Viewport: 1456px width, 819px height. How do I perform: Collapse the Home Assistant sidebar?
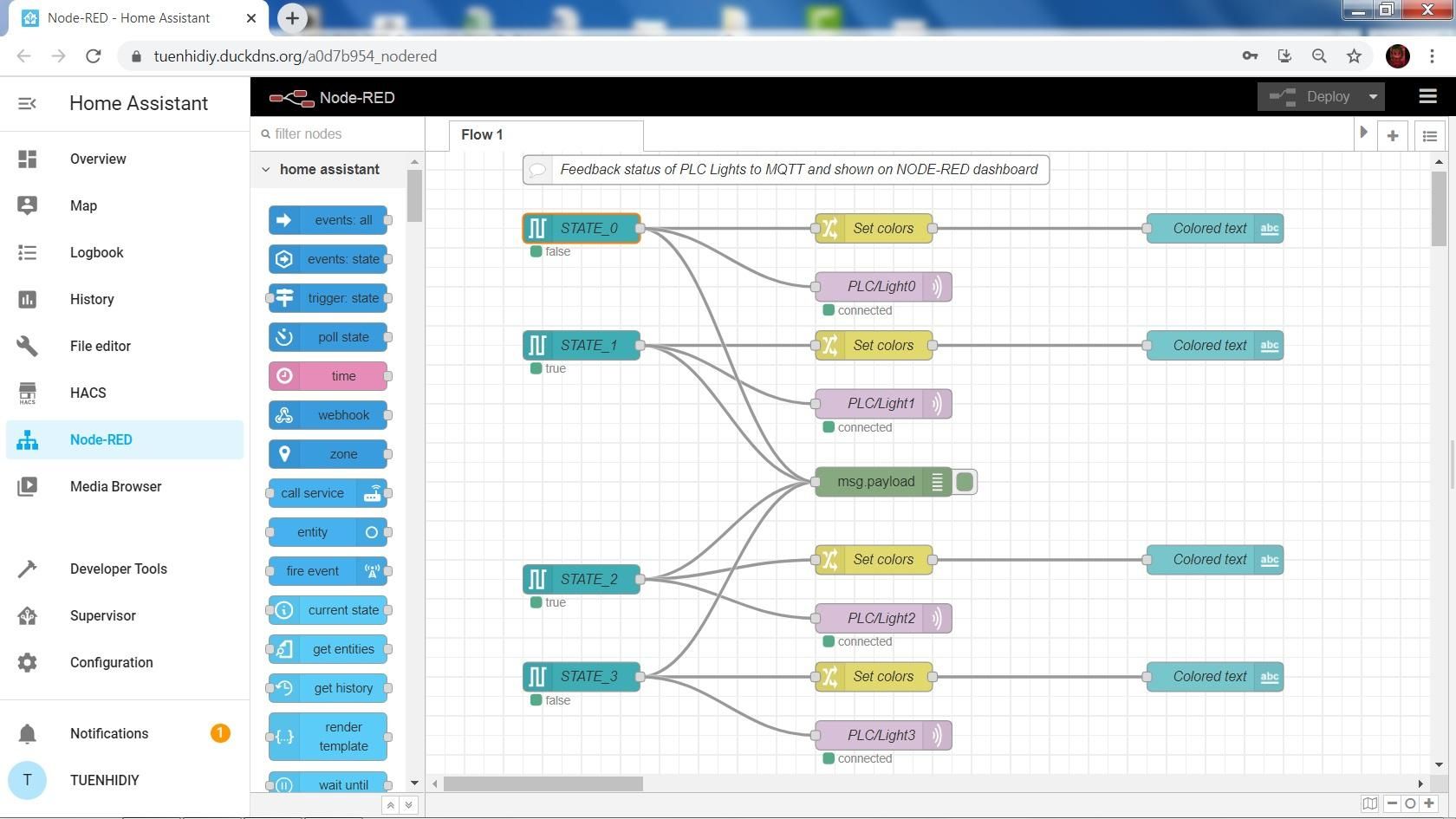27,103
